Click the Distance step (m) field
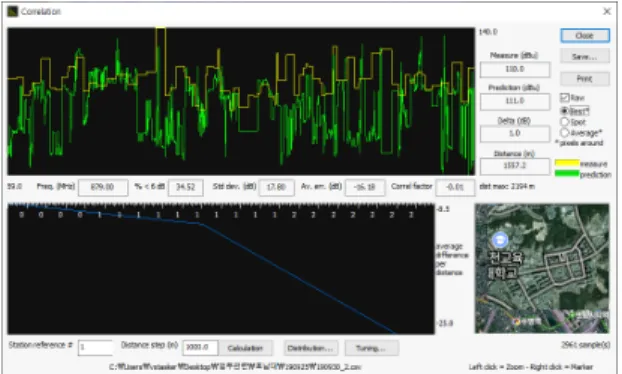622x374 pixels. [200, 348]
